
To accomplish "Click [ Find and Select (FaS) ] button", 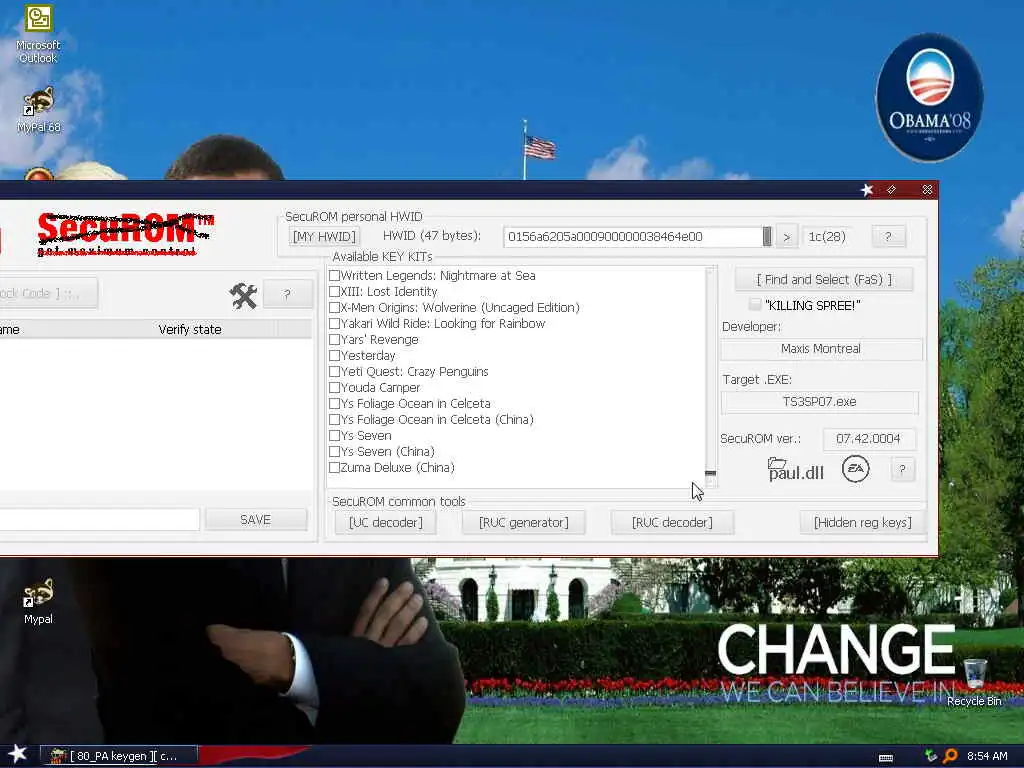I will click(x=824, y=280).
